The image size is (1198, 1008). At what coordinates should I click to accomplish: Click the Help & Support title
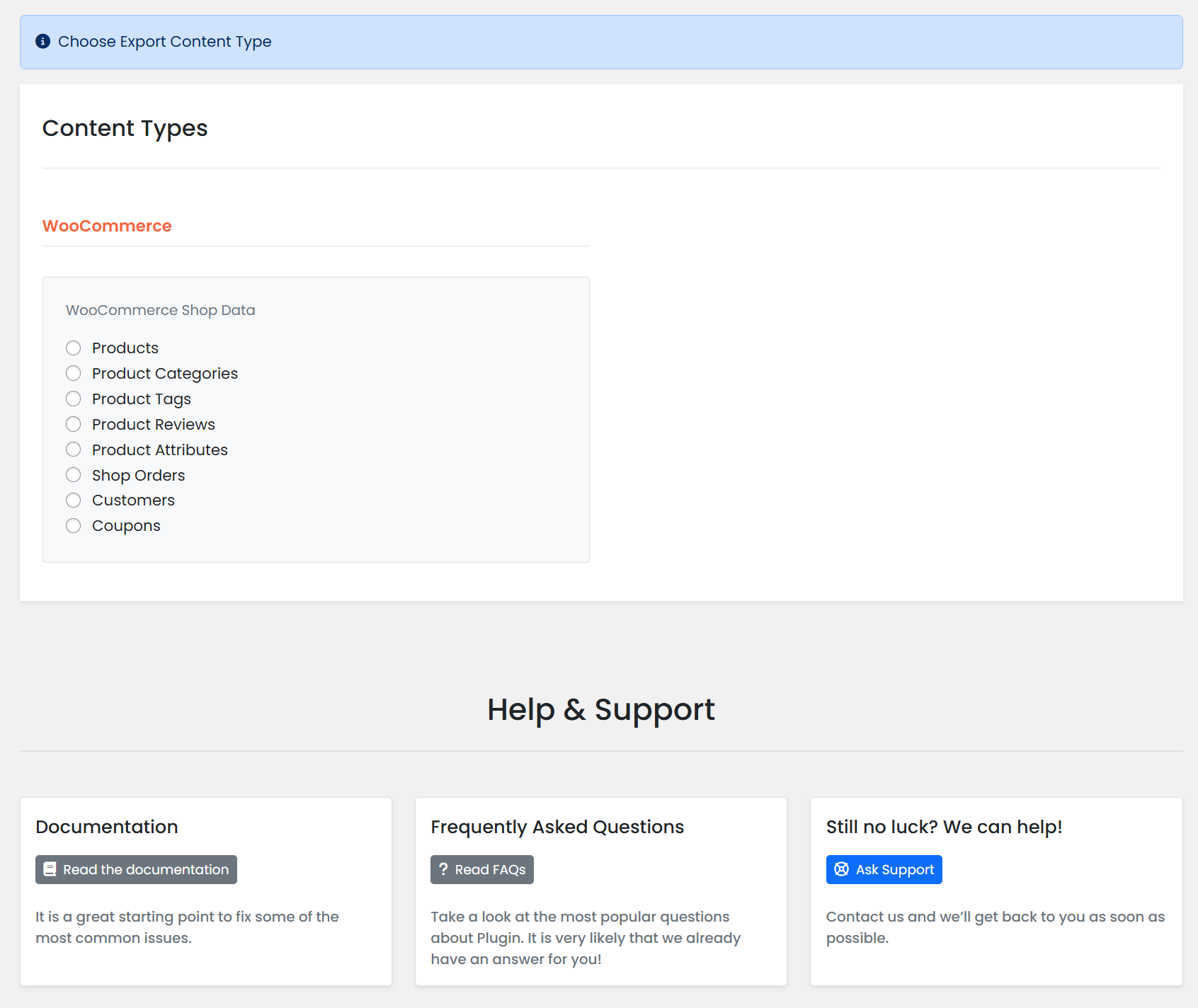[600, 709]
